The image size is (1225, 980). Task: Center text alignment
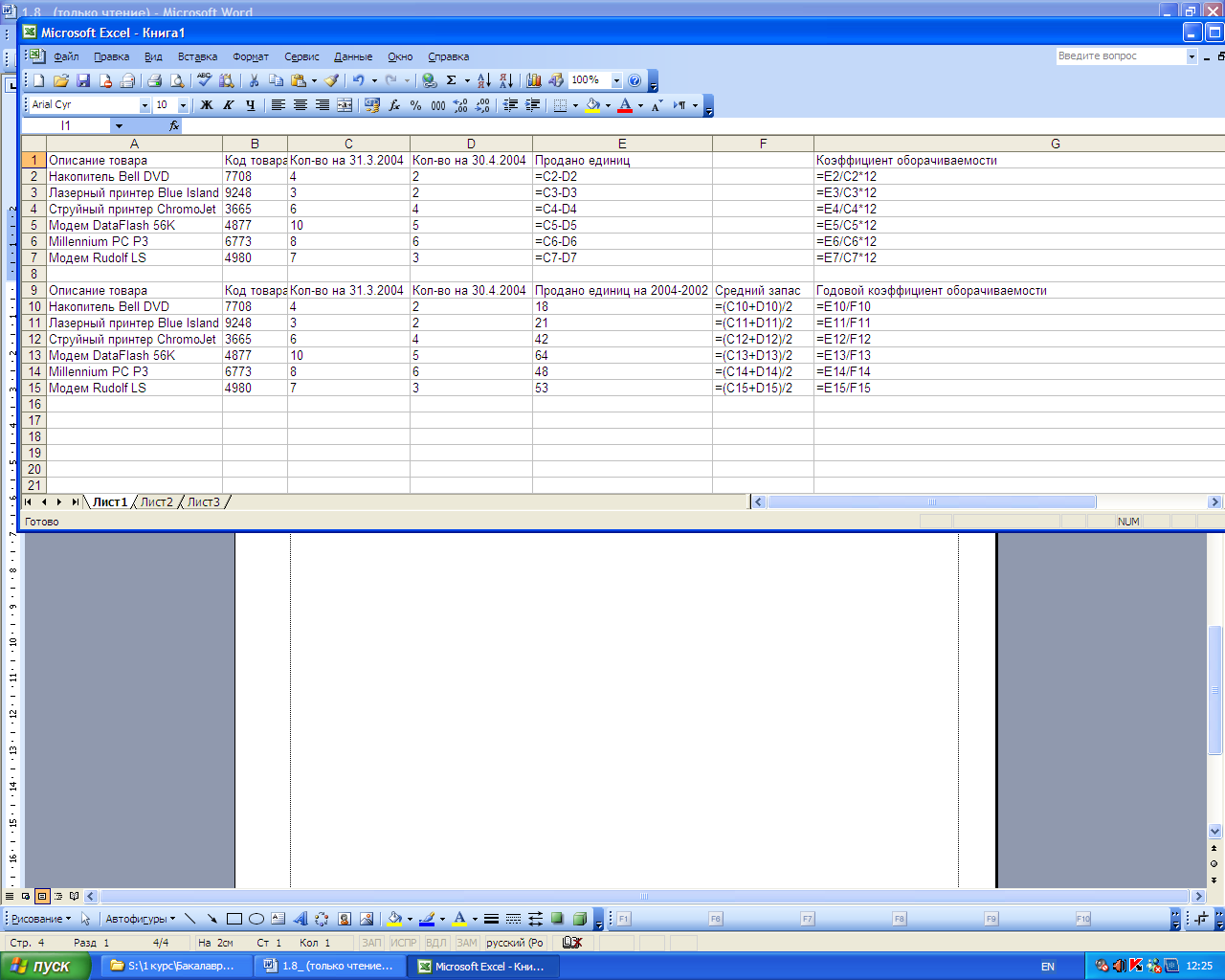tap(300, 105)
